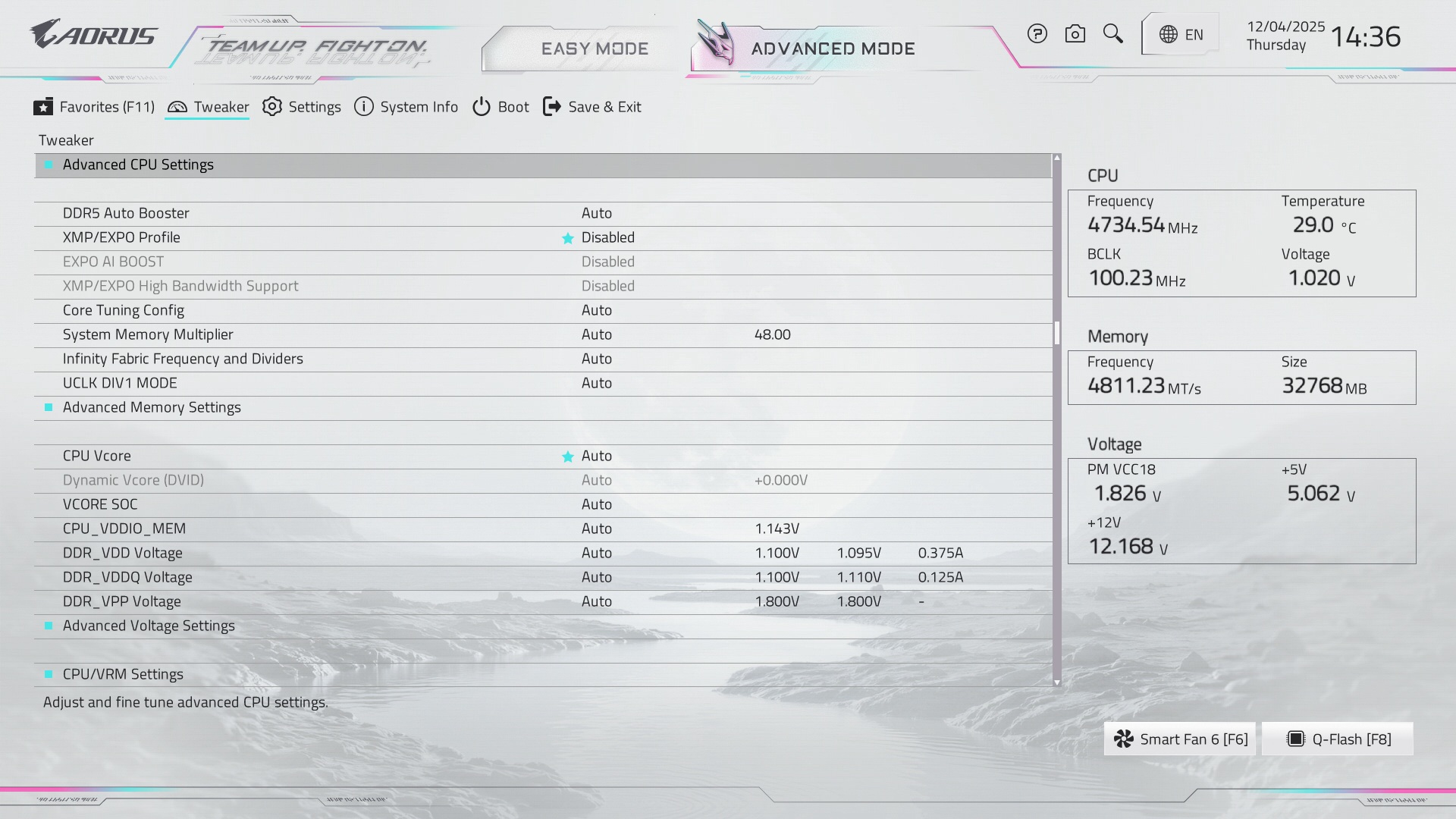Click the settings list scrollbar thumb
1456x819 pixels.
tap(1056, 333)
